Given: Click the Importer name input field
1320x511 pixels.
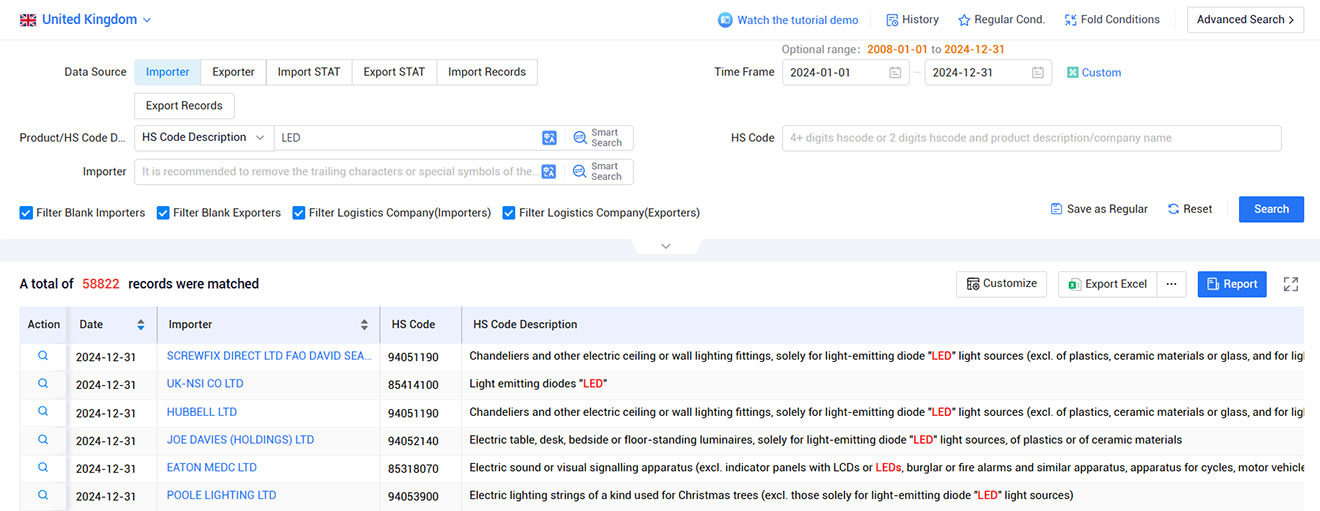Looking at the screenshot, I should [337, 172].
